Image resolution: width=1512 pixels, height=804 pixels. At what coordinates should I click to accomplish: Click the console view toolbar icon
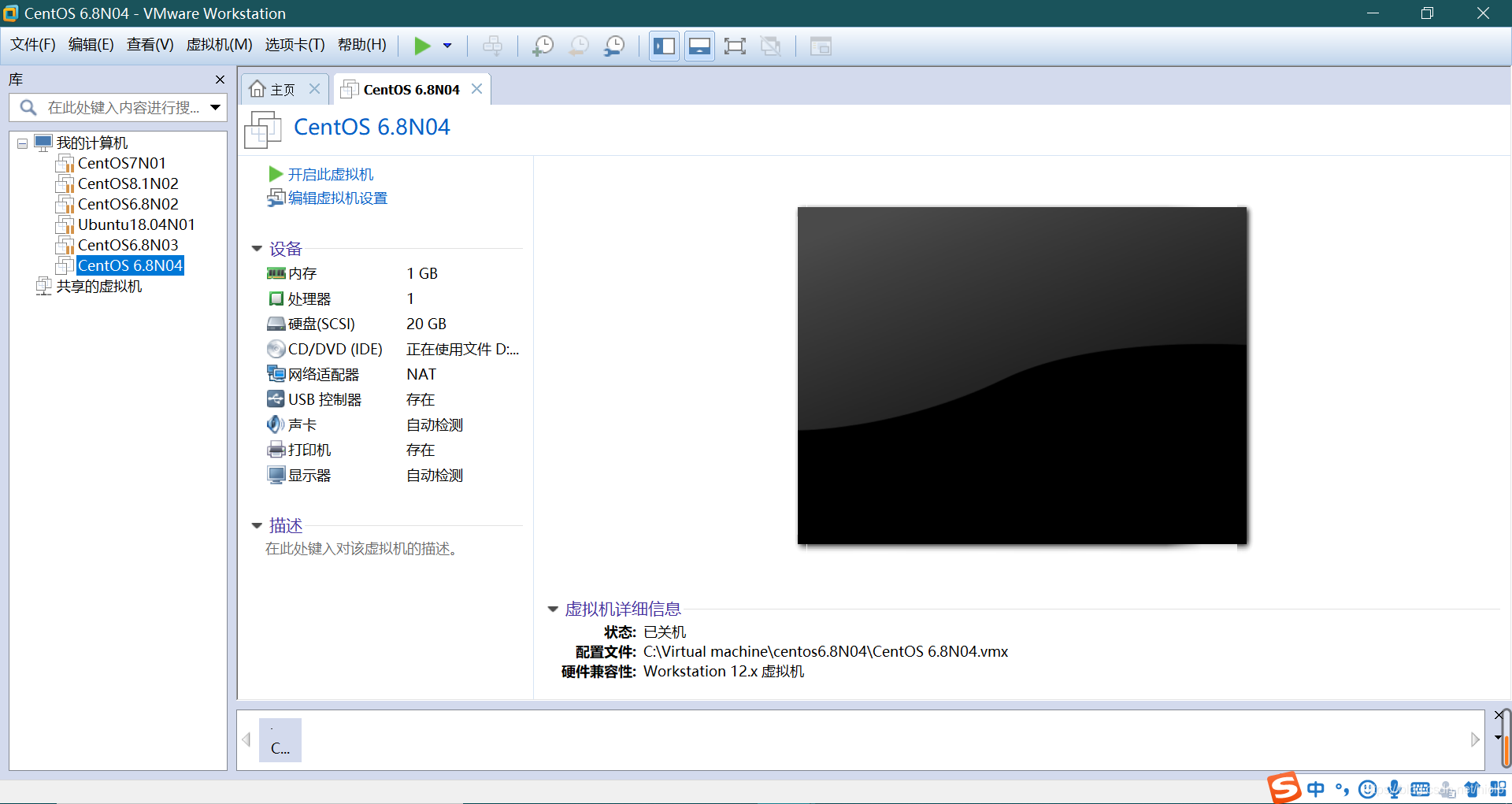pyautogui.click(x=821, y=46)
